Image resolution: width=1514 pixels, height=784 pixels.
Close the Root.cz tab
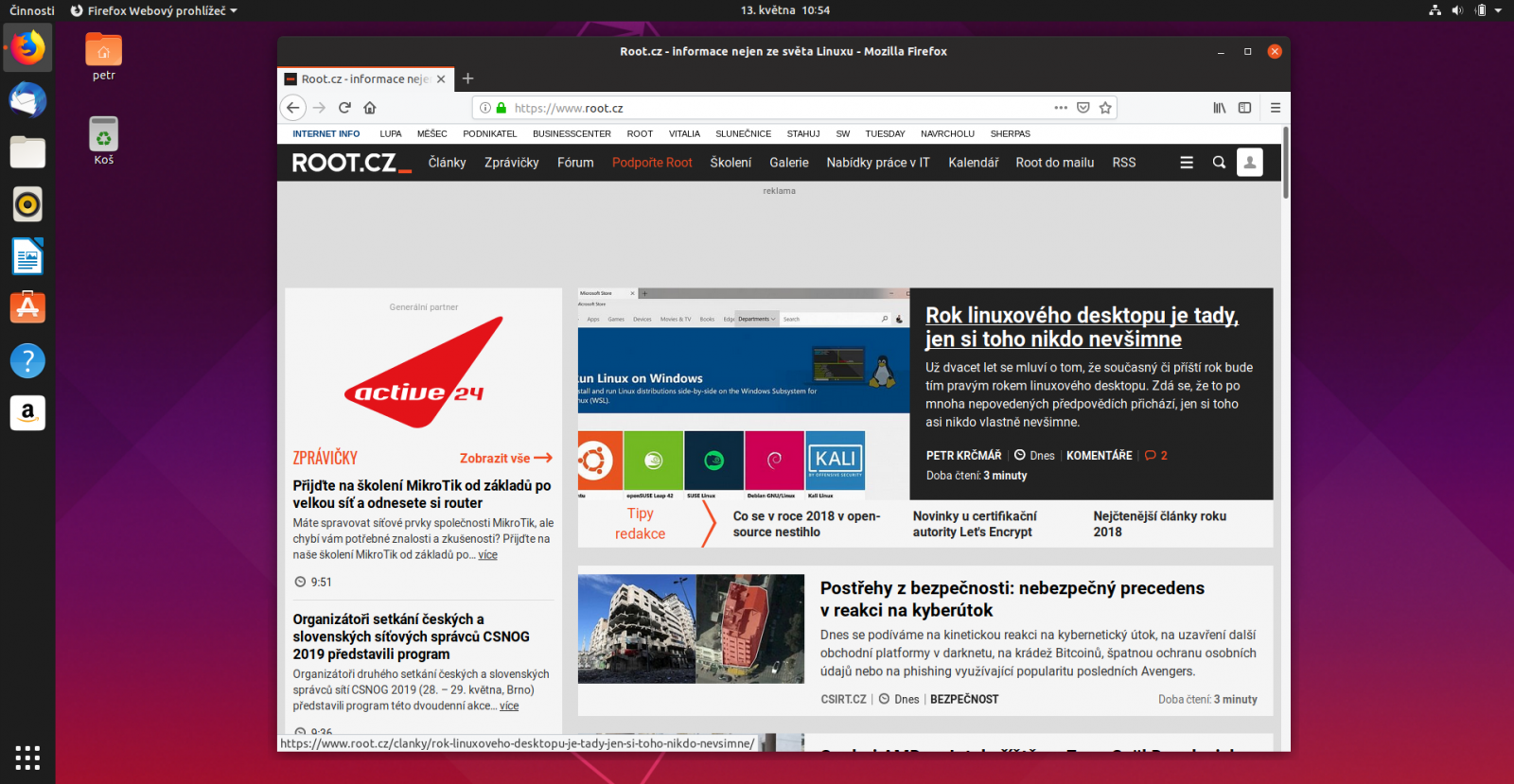pyautogui.click(x=441, y=79)
